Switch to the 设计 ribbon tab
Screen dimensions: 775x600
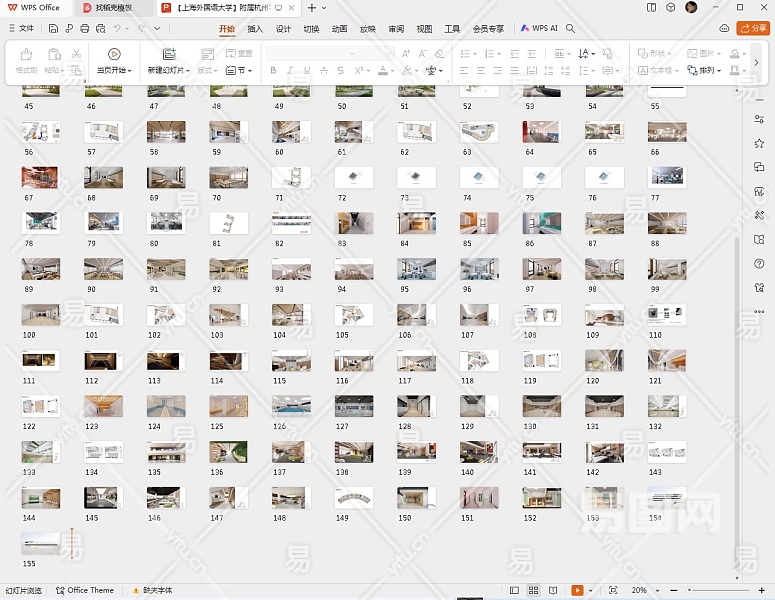pyautogui.click(x=283, y=29)
